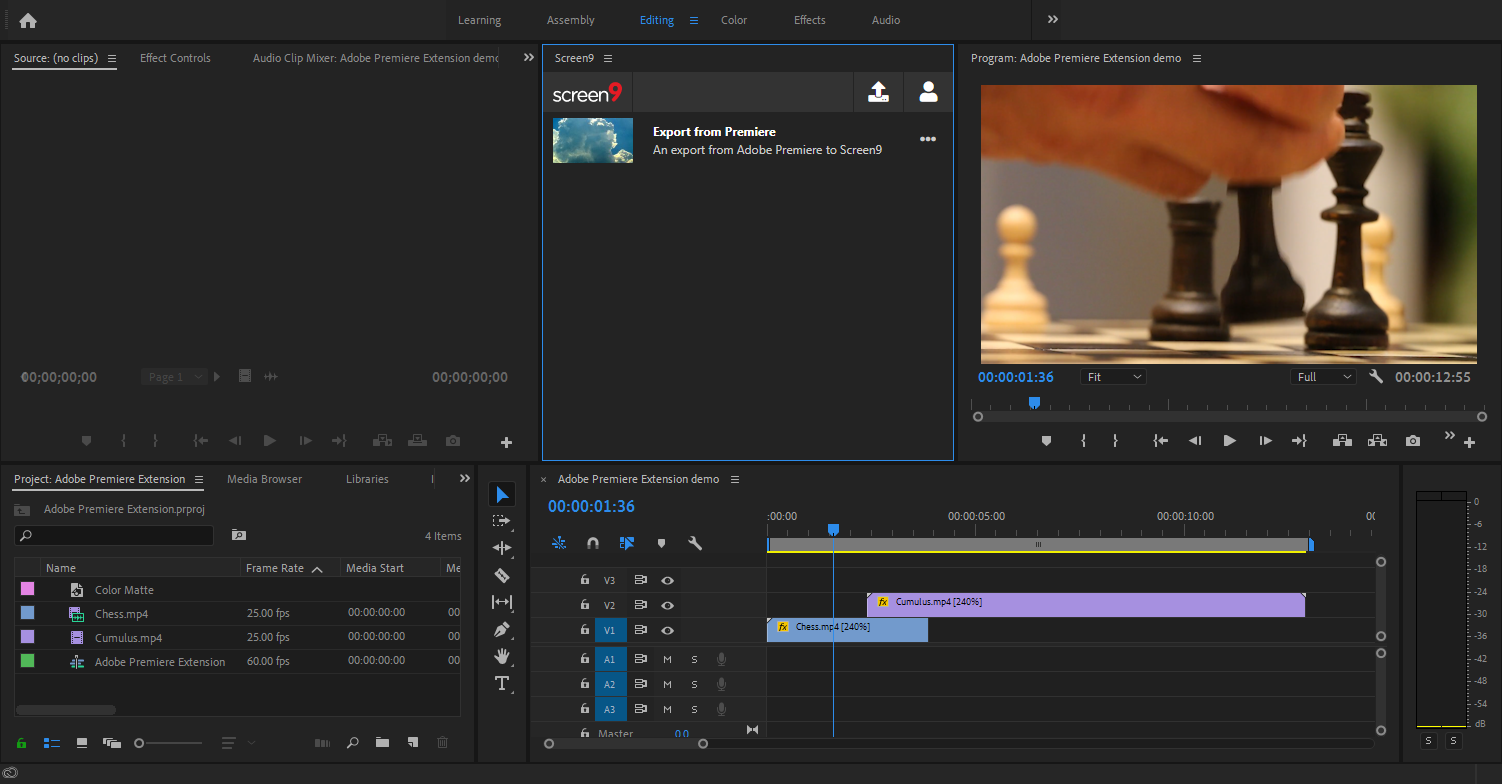This screenshot has height=784, width=1502.
Task: Step forward one frame in Program Monitor
Action: [1265, 441]
